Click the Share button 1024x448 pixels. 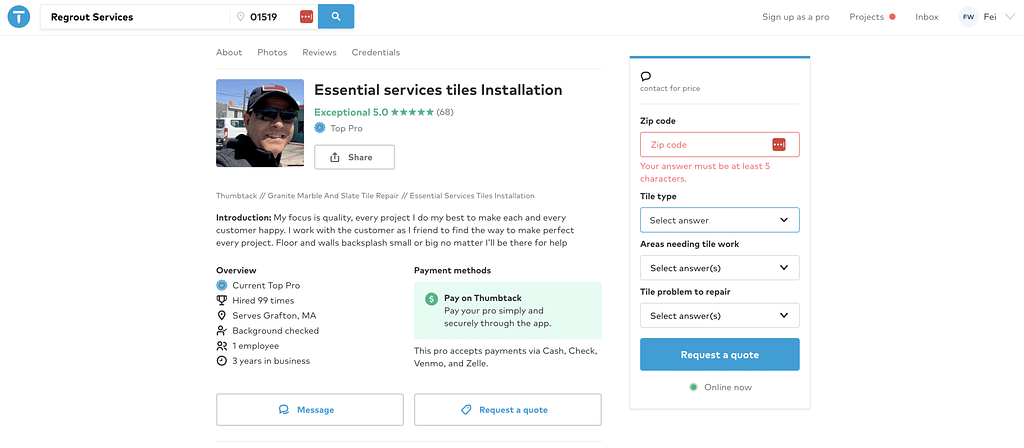(x=354, y=157)
